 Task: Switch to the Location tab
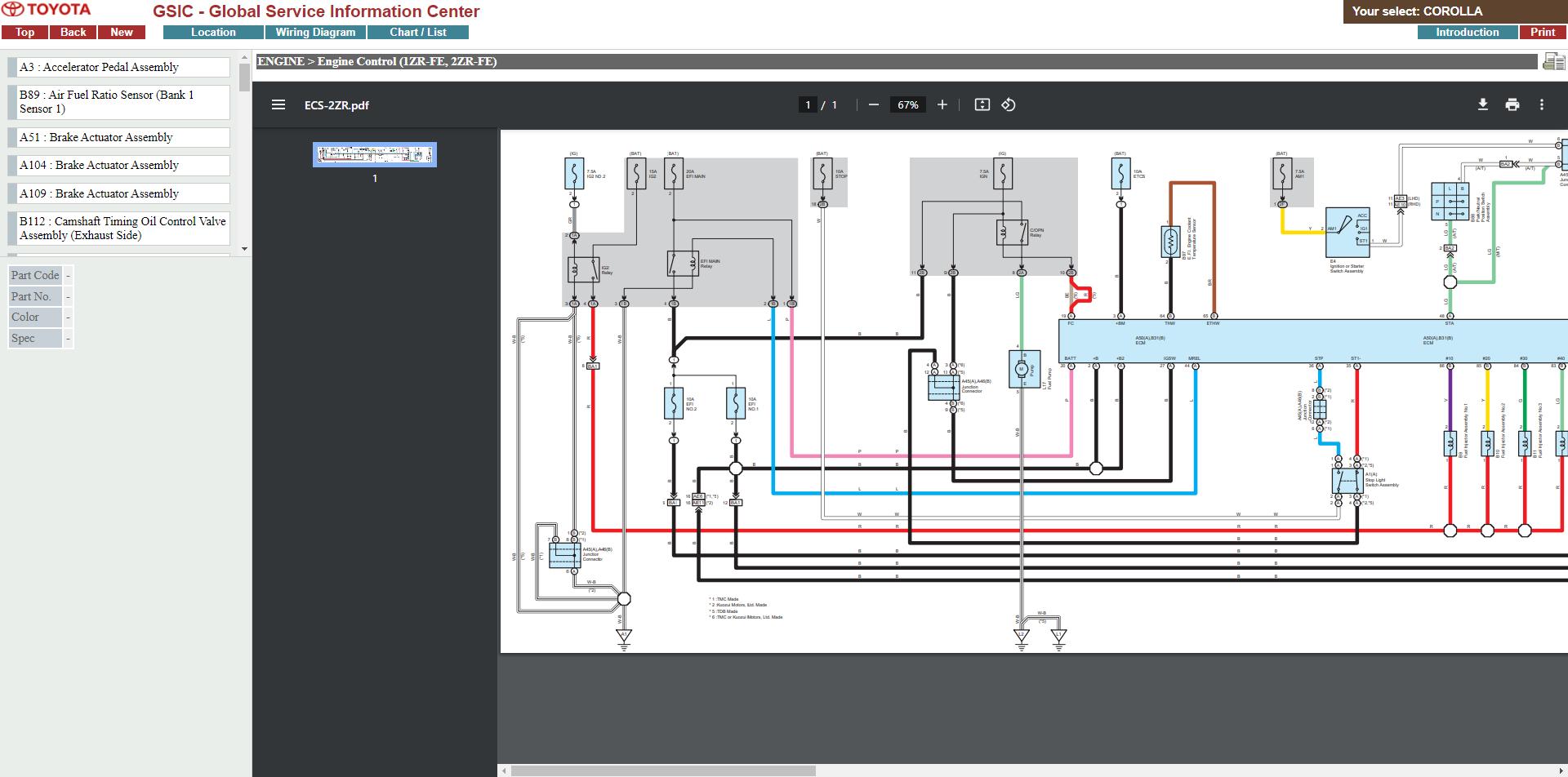[x=213, y=32]
